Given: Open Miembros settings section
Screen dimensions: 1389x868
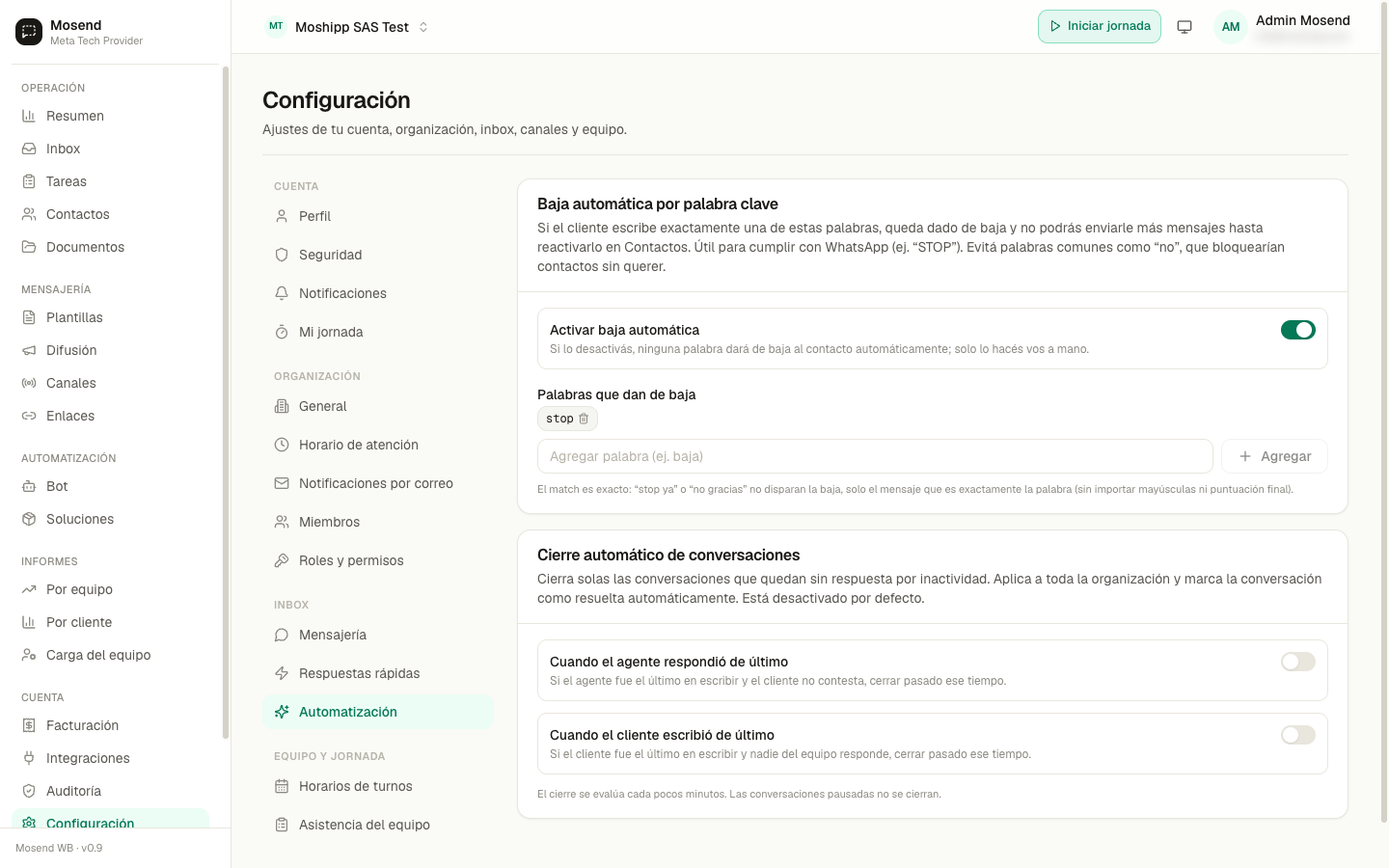Looking at the screenshot, I should tap(378, 522).
